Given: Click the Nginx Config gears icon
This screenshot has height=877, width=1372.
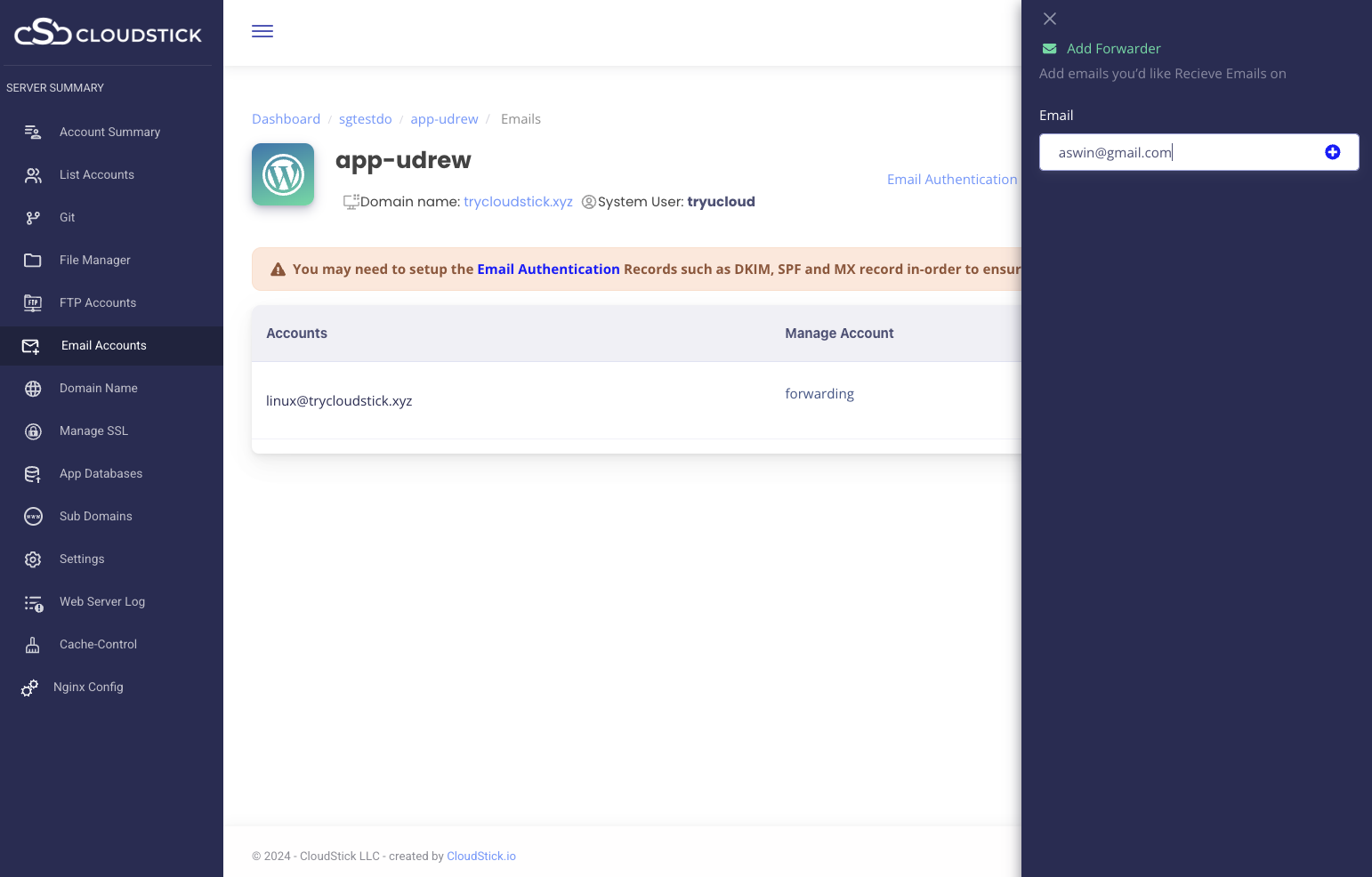Looking at the screenshot, I should pos(29,688).
